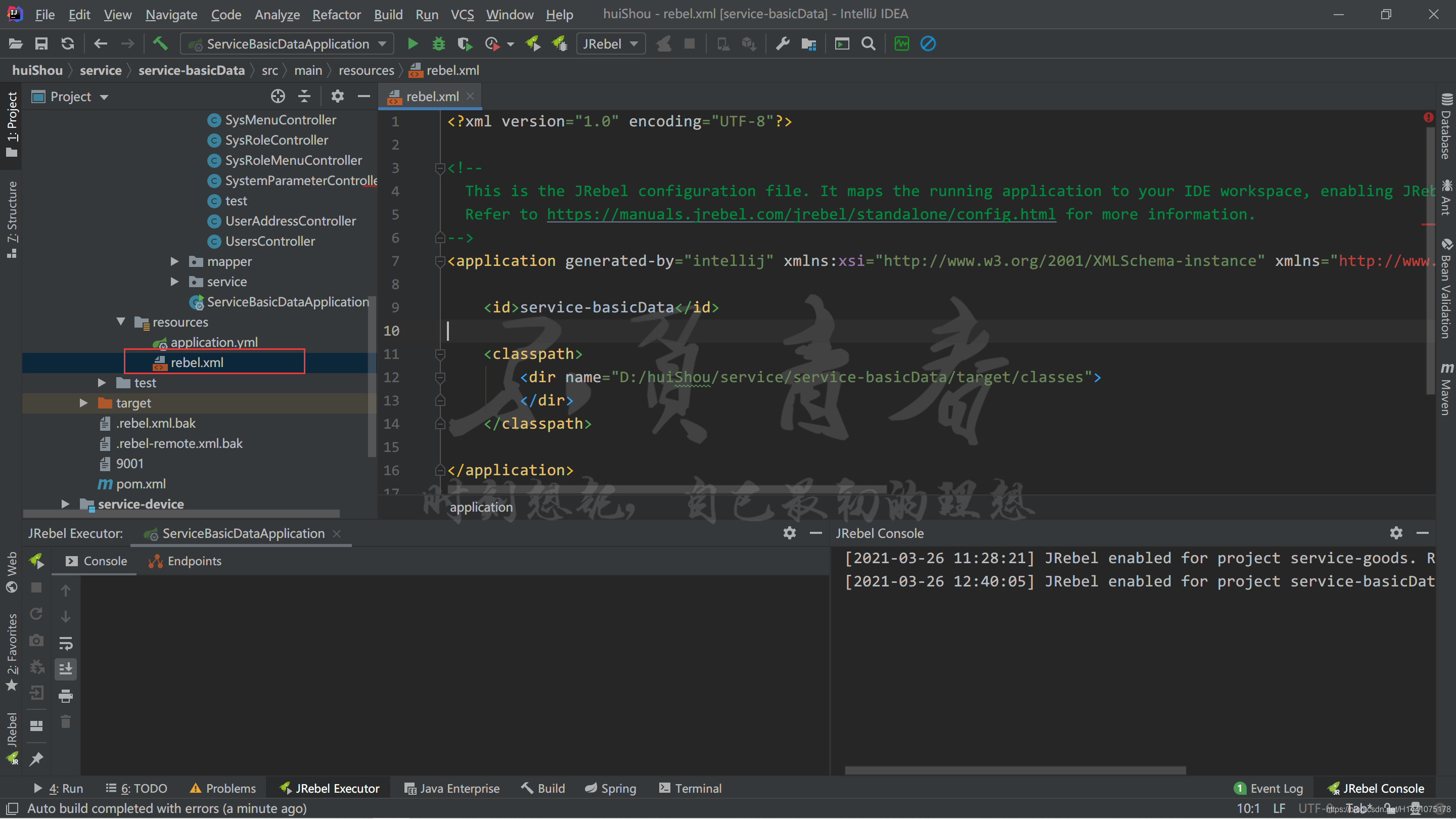
Task: Open the Terminal tool window button
Action: click(690, 789)
